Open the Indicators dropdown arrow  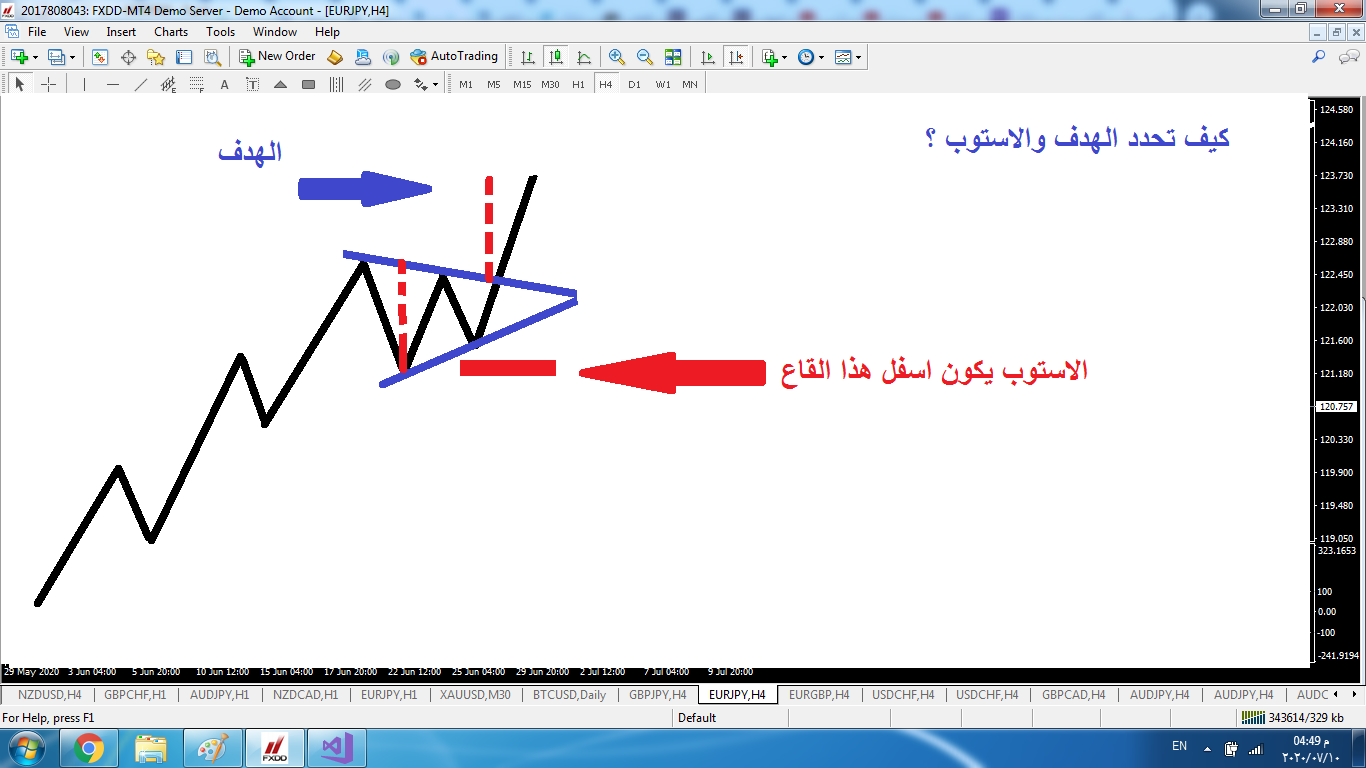point(785,57)
